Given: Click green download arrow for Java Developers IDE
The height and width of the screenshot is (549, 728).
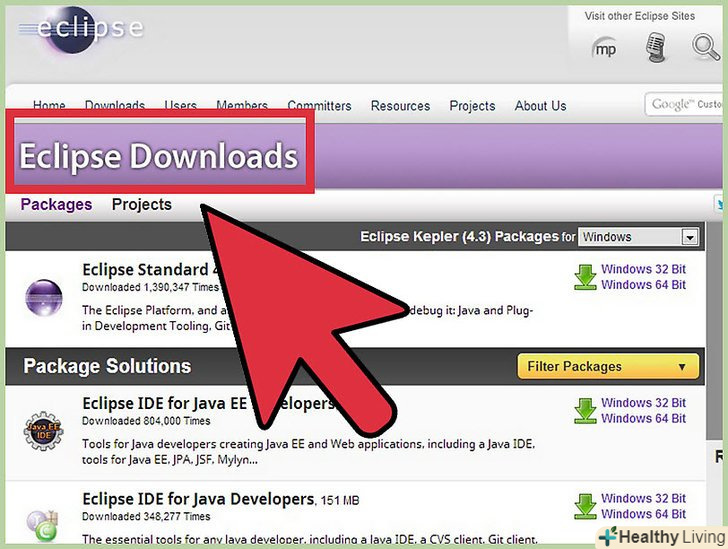Looking at the screenshot, I should 585,506.
